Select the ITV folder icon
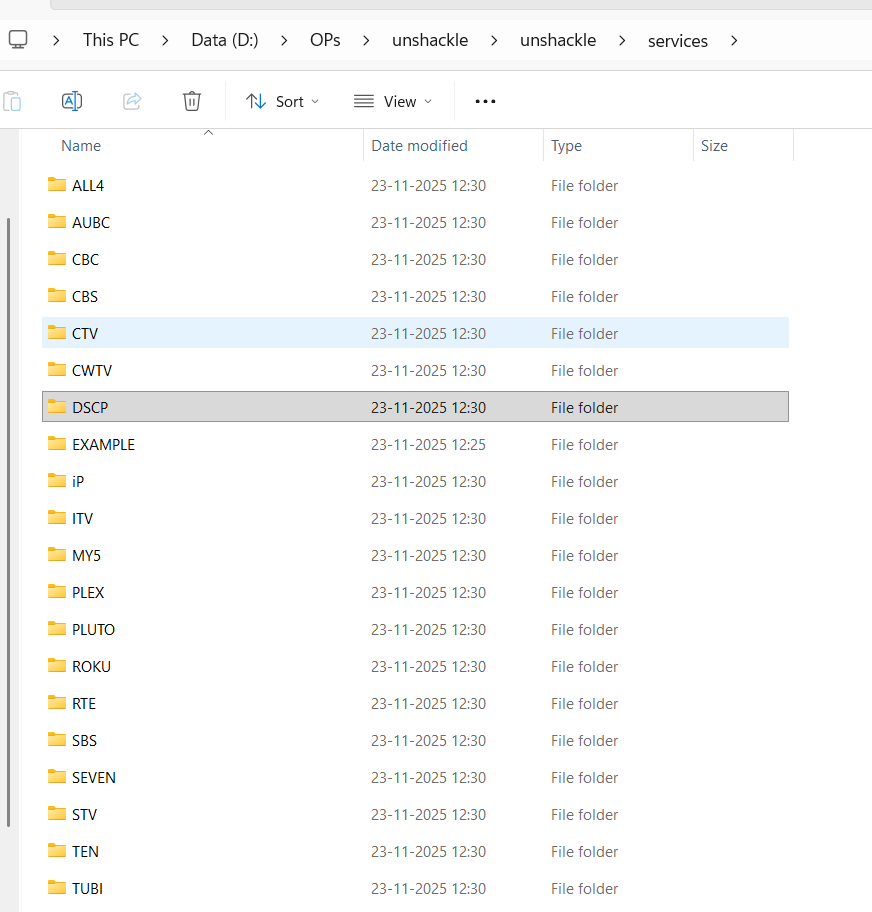This screenshot has height=912, width=872. (57, 518)
